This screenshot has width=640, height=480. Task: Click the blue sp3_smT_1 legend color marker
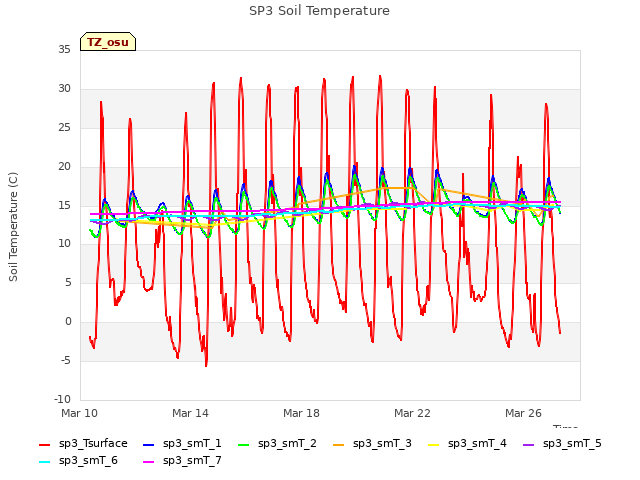149,444
